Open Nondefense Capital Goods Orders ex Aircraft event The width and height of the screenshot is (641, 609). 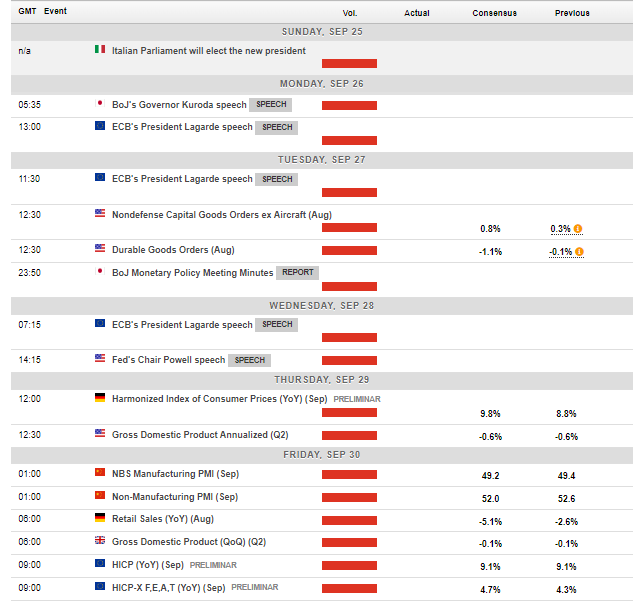[222, 215]
